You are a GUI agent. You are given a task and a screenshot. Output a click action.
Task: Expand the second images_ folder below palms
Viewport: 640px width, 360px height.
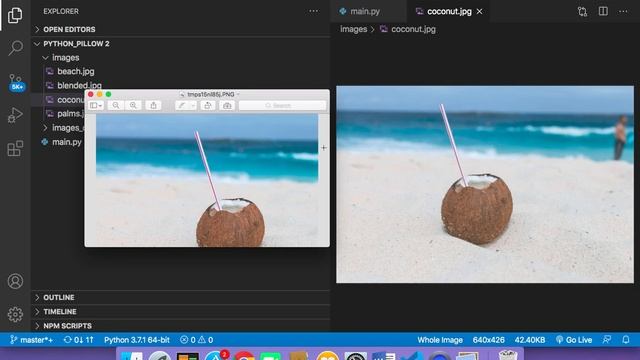point(64,128)
